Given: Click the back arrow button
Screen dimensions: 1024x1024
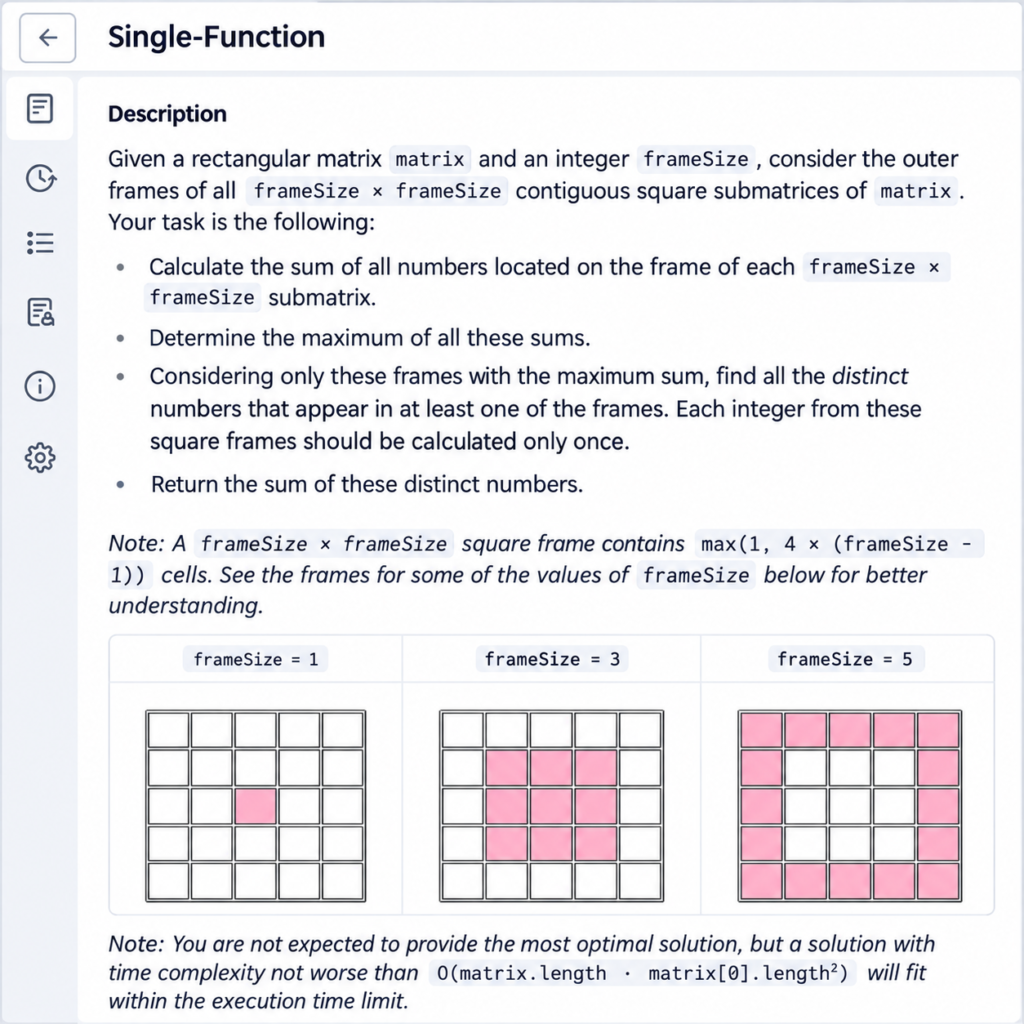Looking at the screenshot, I should coord(48,37).
